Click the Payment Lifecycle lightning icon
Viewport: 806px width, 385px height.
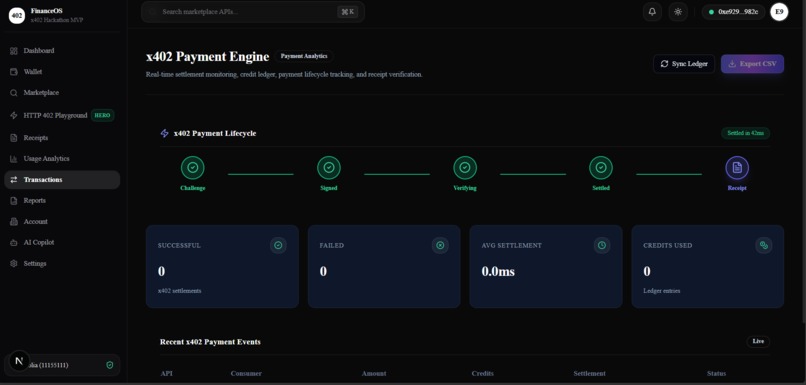[x=164, y=134]
